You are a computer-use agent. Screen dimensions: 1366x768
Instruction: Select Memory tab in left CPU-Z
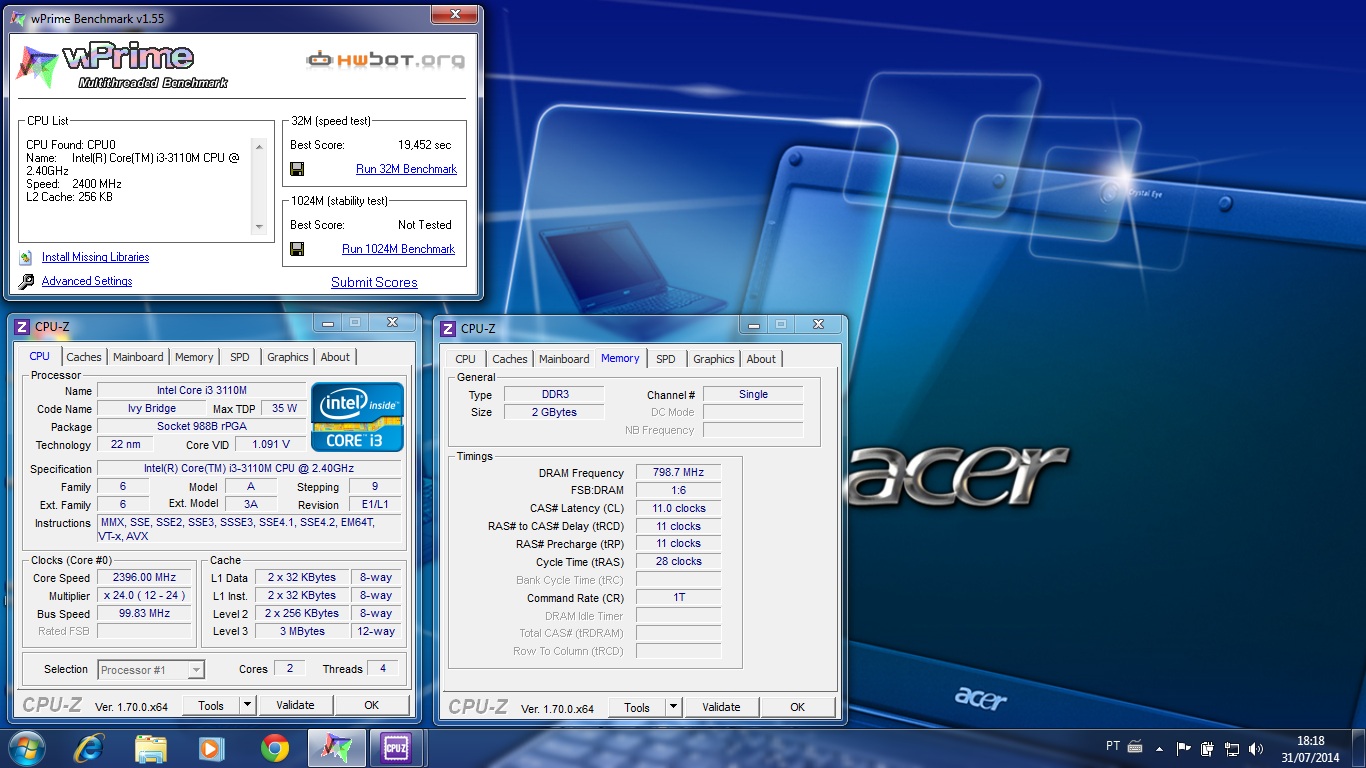194,357
